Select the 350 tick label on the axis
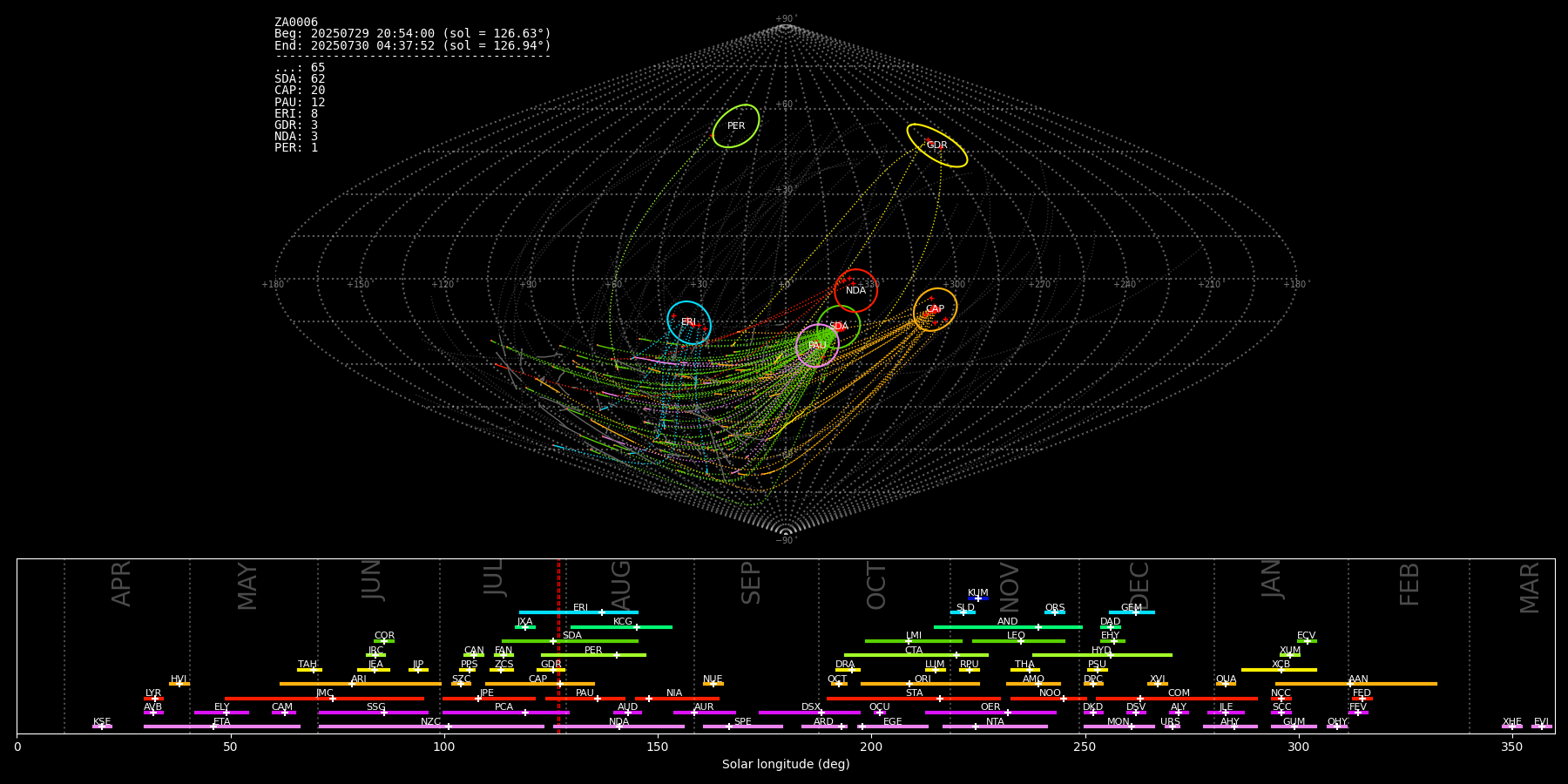The height and width of the screenshot is (784, 1568). [1511, 747]
